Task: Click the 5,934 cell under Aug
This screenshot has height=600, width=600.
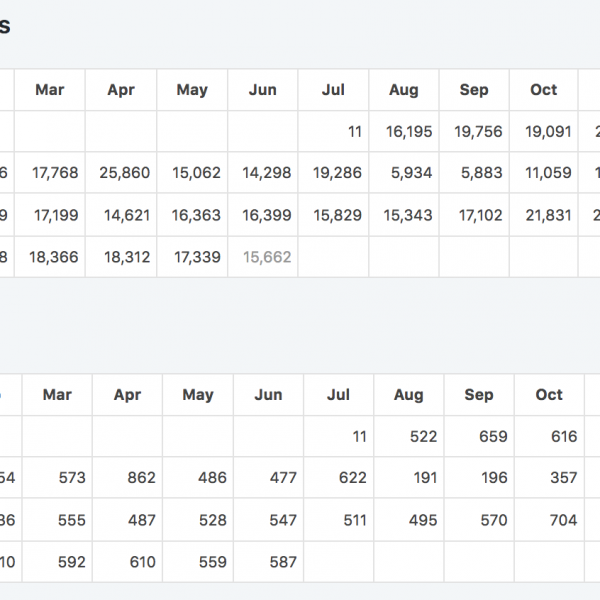Action: [412, 173]
